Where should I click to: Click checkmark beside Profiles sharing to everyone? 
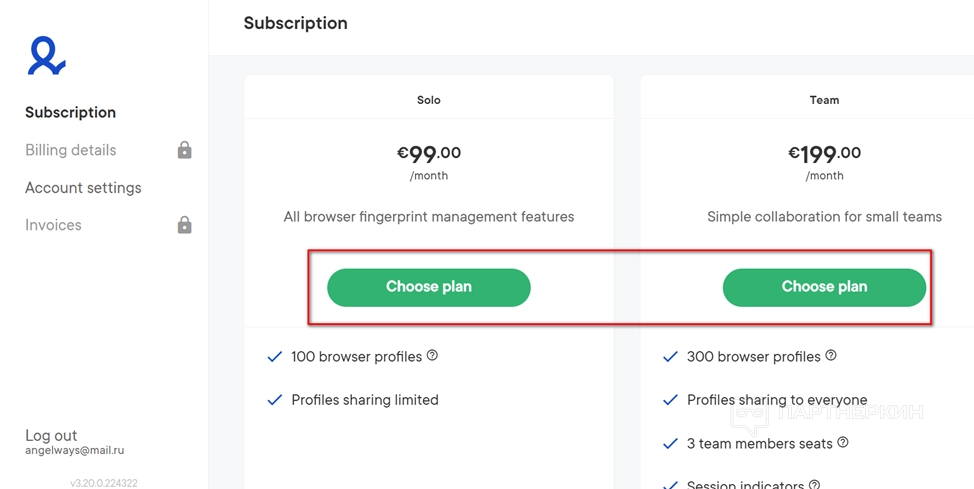coord(671,400)
